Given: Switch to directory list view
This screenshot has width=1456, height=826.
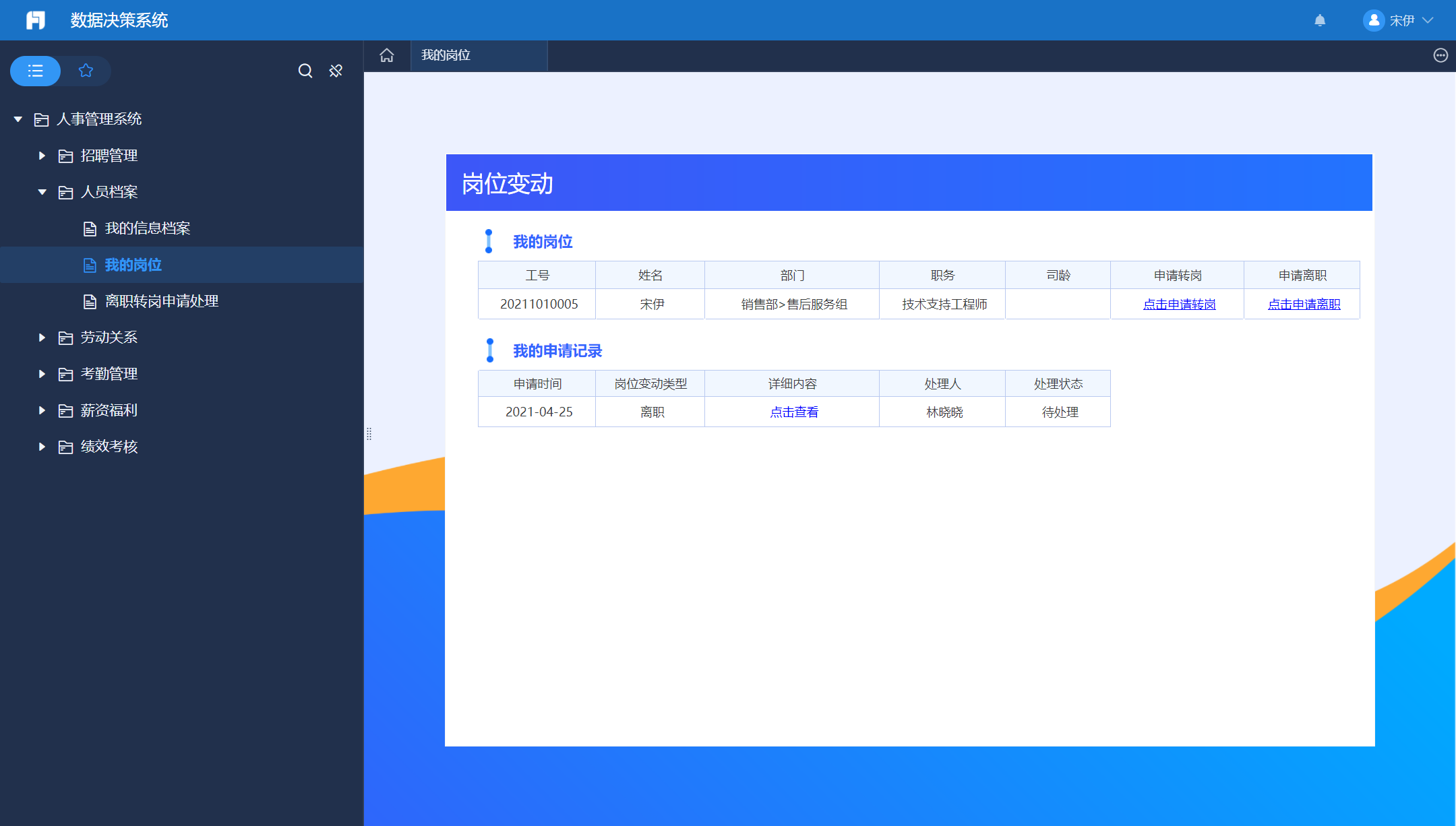Looking at the screenshot, I should (x=36, y=71).
